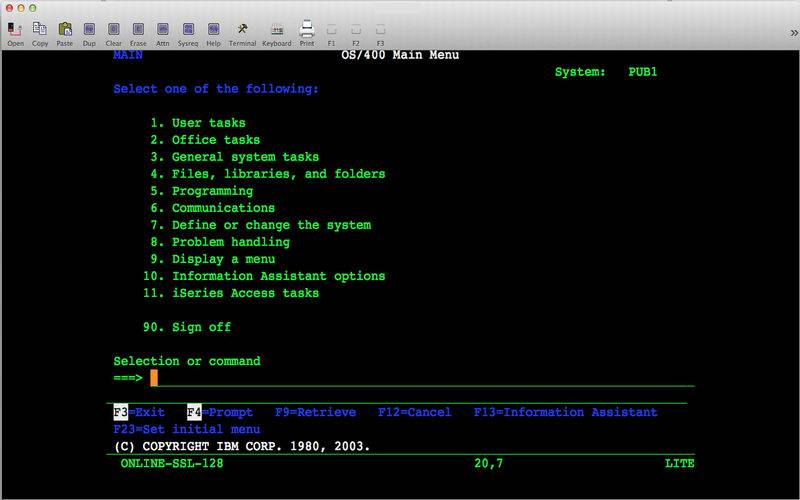Click the F2 toolbar key

(x=356, y=34)
